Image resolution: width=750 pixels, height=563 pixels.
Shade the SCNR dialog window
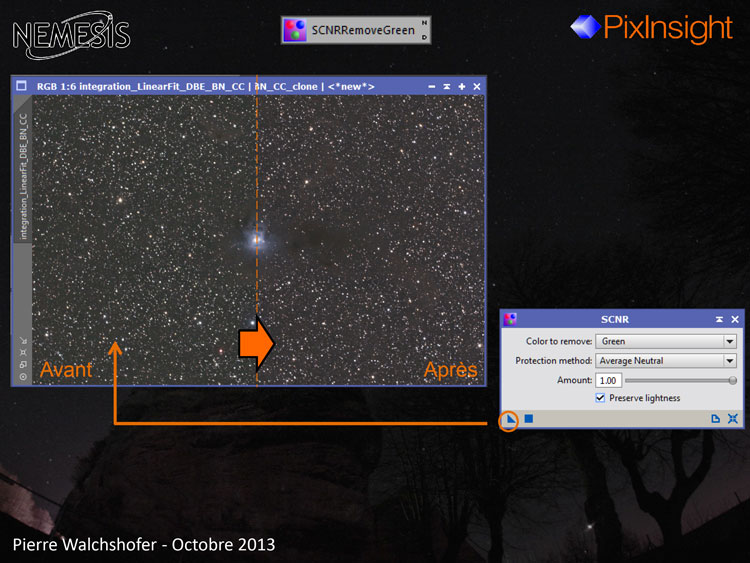pyautogui.click(x=719, y=320)
